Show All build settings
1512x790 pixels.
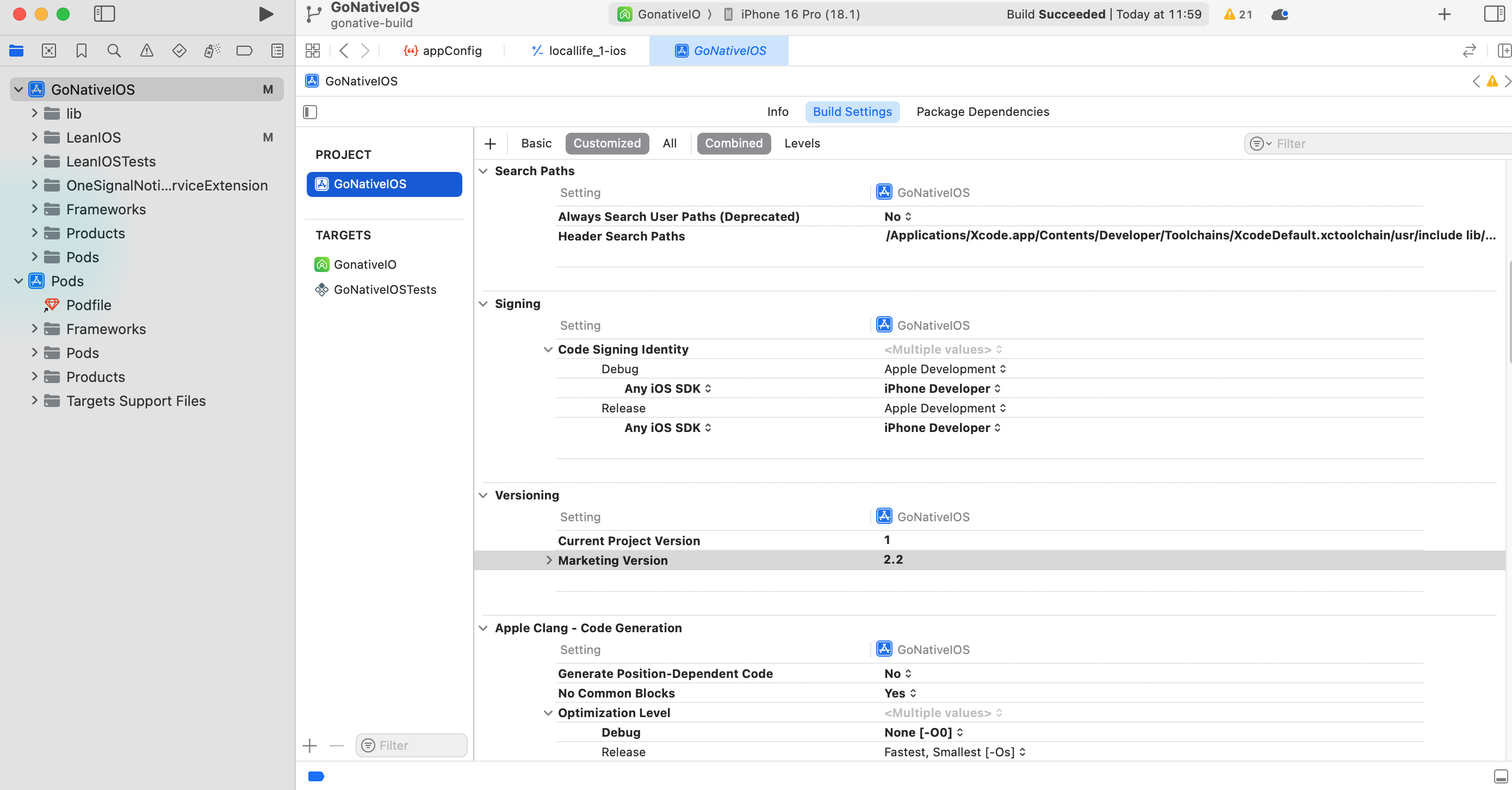(x=669, y=144)
